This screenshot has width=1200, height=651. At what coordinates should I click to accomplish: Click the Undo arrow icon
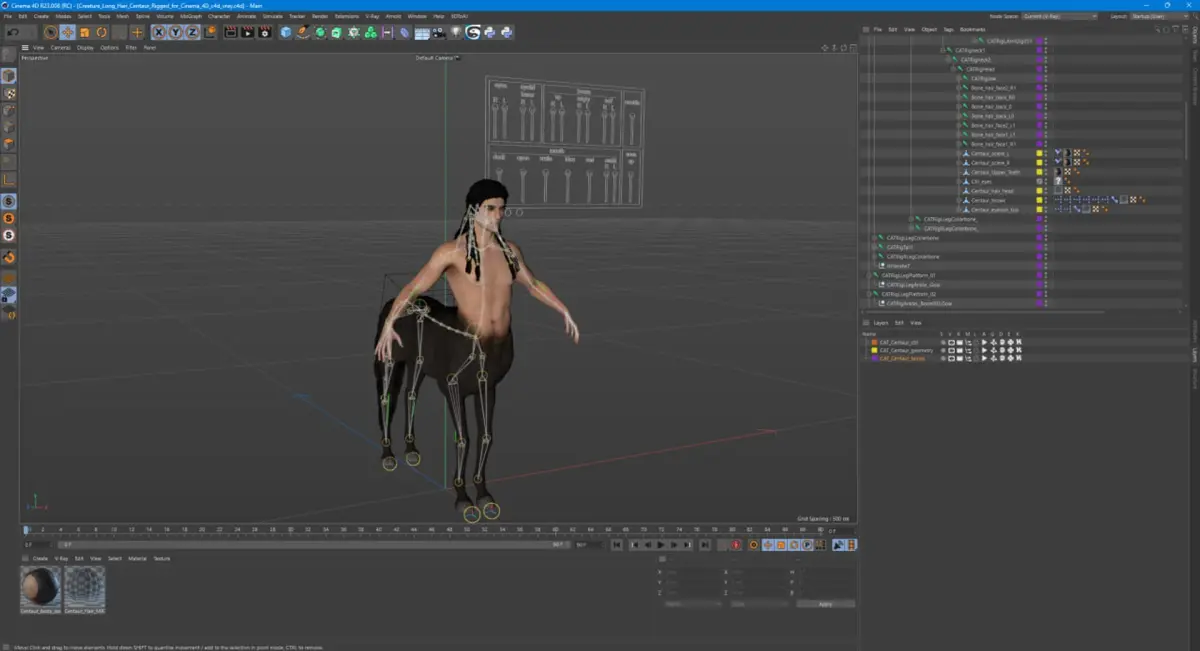(13, 32)
